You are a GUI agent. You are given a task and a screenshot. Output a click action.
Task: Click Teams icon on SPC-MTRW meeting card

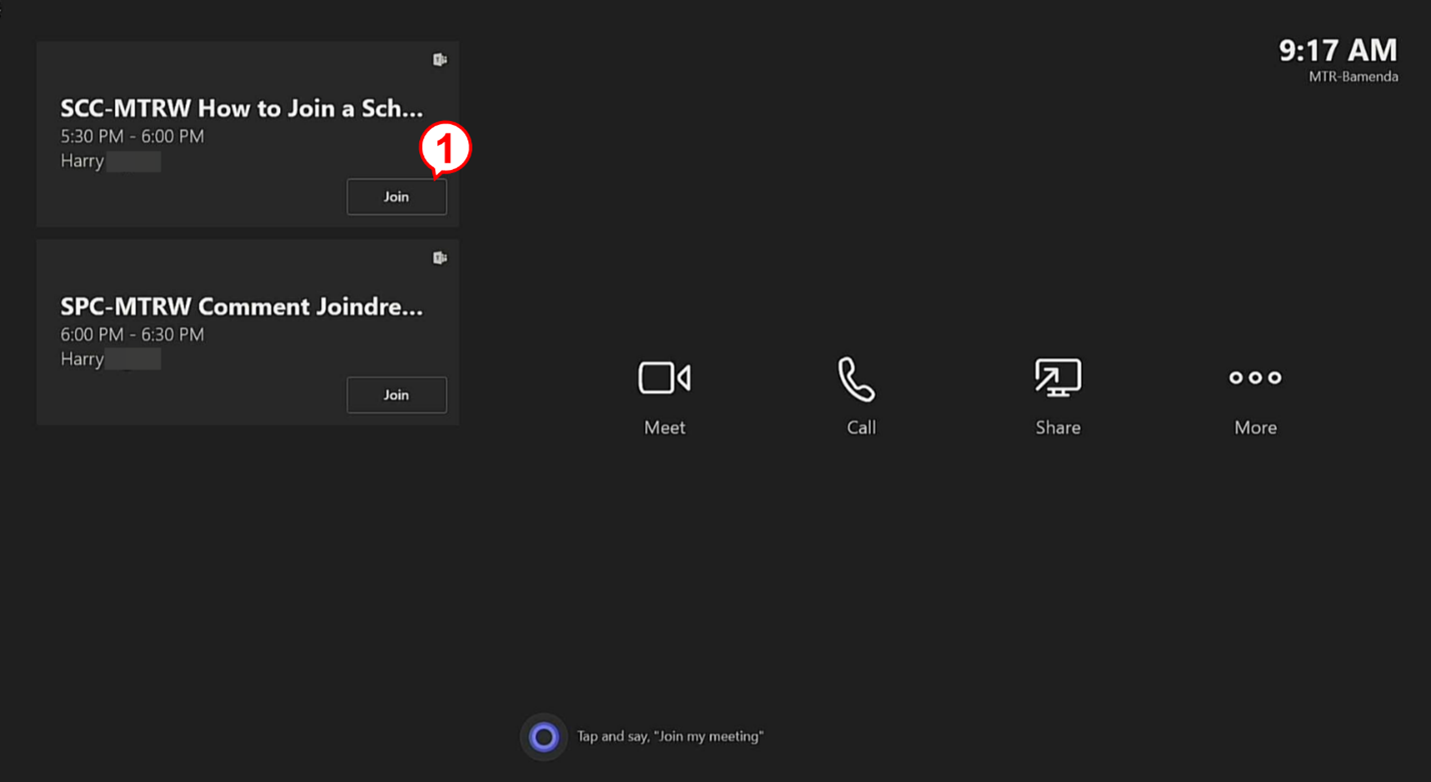click(x=440, y=258)
